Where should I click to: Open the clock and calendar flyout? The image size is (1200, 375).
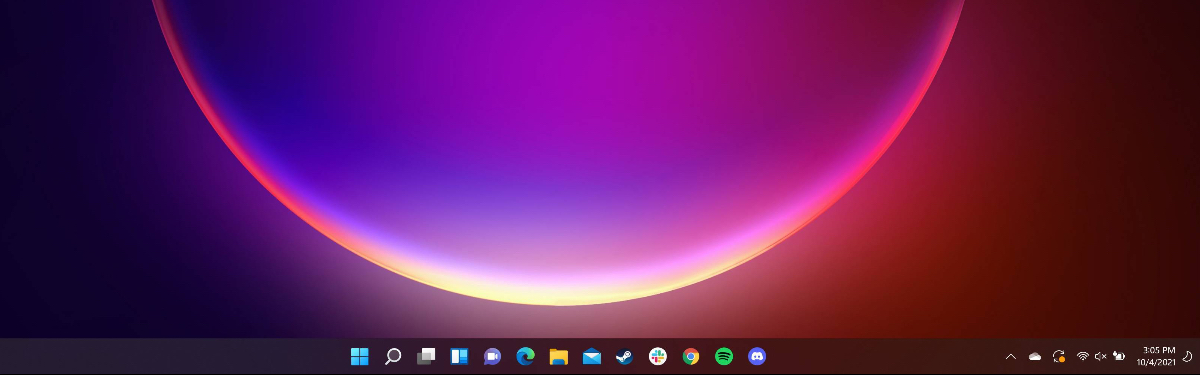[x=1155, y=356]
